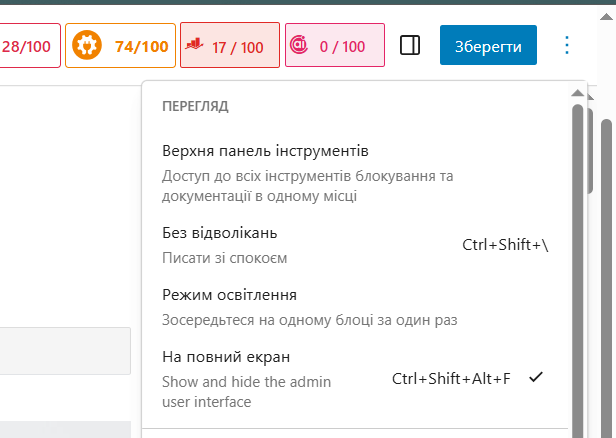The width and height of the screenshot is (616, 438).
Task: Click the partially visible 28/100 score badge
Action: (29, 46)
